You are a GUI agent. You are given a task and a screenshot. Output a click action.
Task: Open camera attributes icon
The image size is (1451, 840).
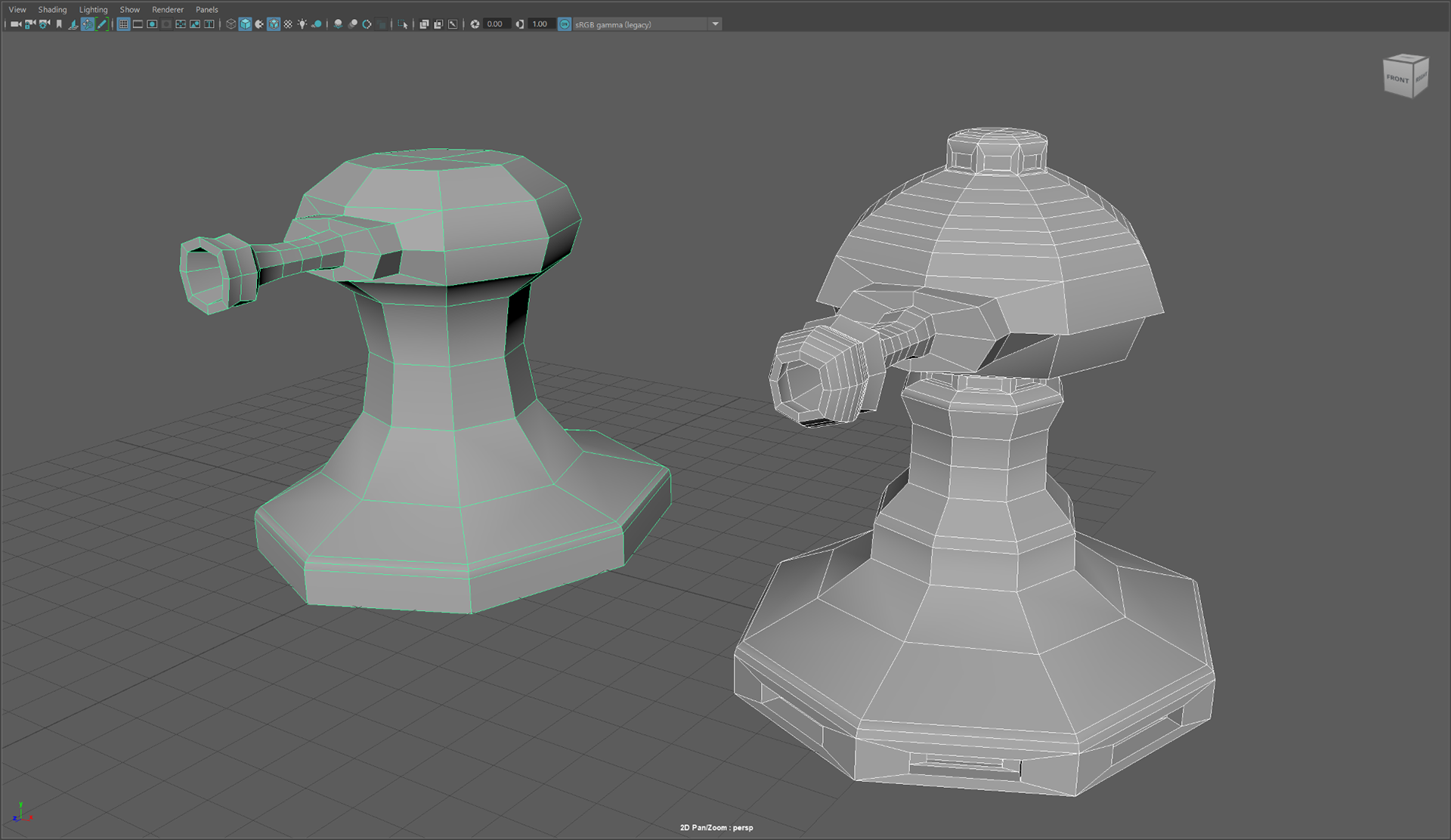(x=45, y=24)
